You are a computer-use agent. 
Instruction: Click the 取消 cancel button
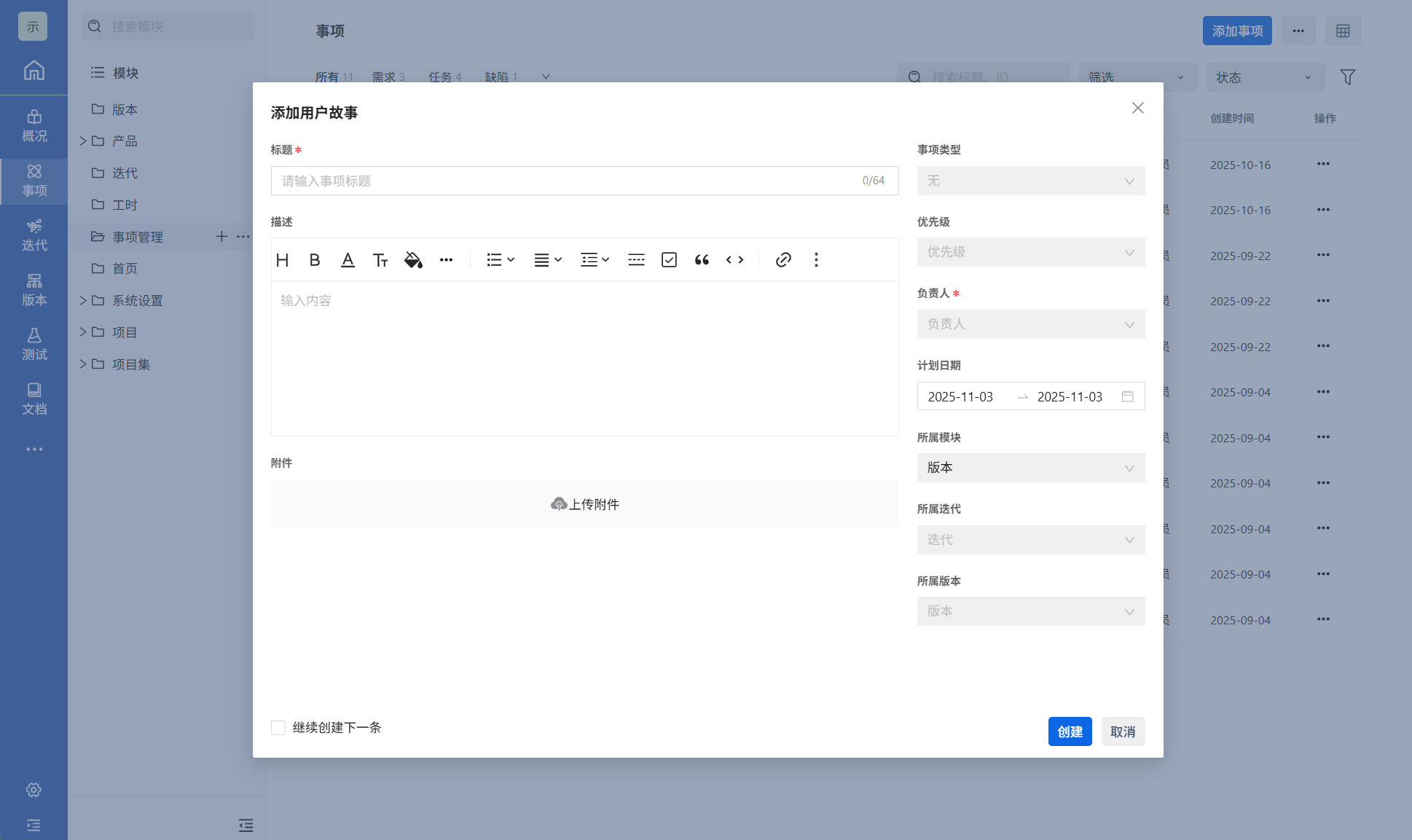1122,731
